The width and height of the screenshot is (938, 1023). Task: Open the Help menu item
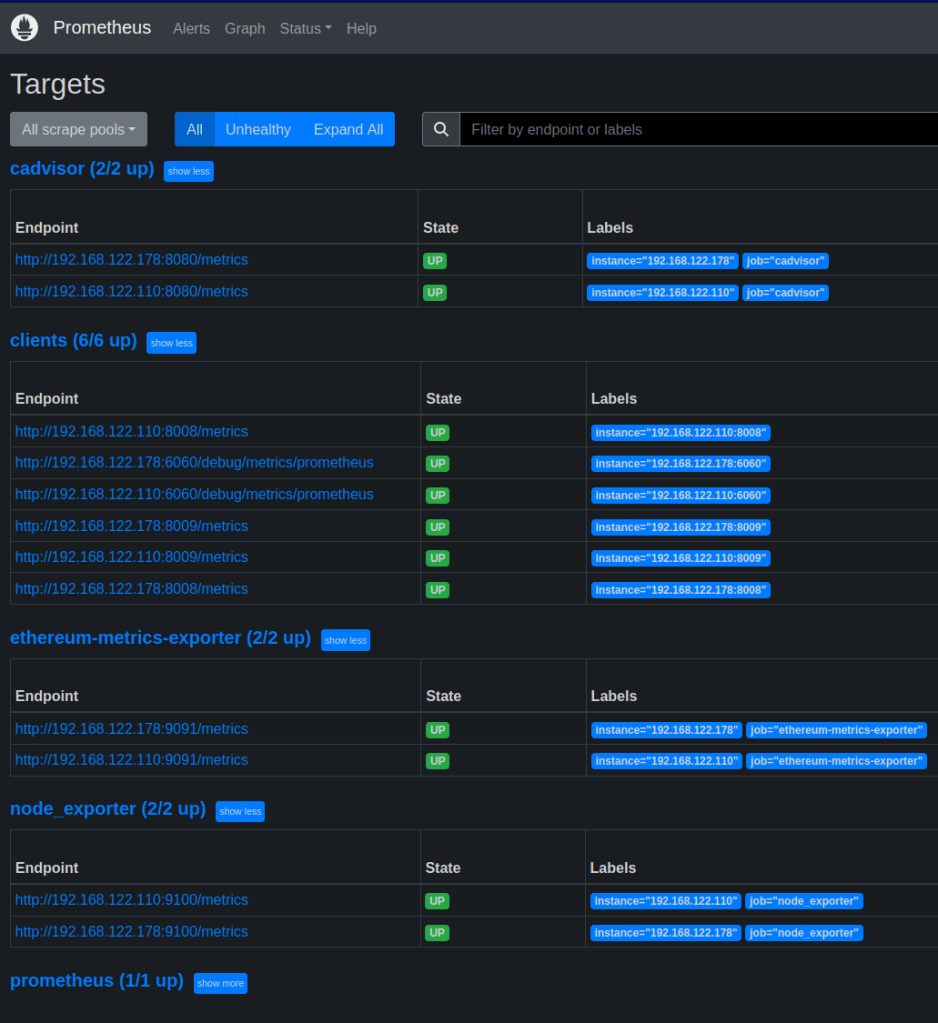coord(361,28)
